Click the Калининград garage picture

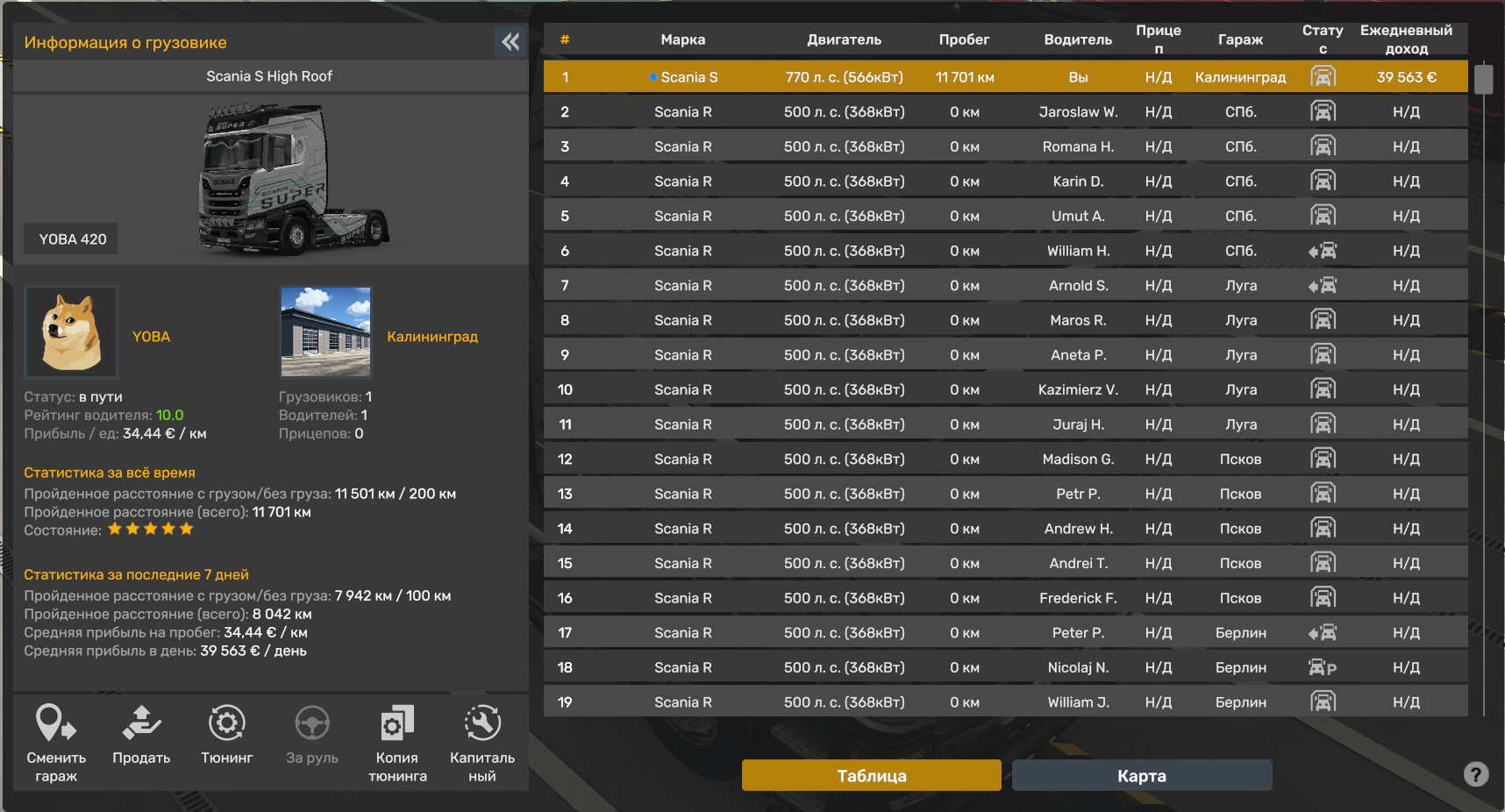pyautogui.click(x=325, y=331)
